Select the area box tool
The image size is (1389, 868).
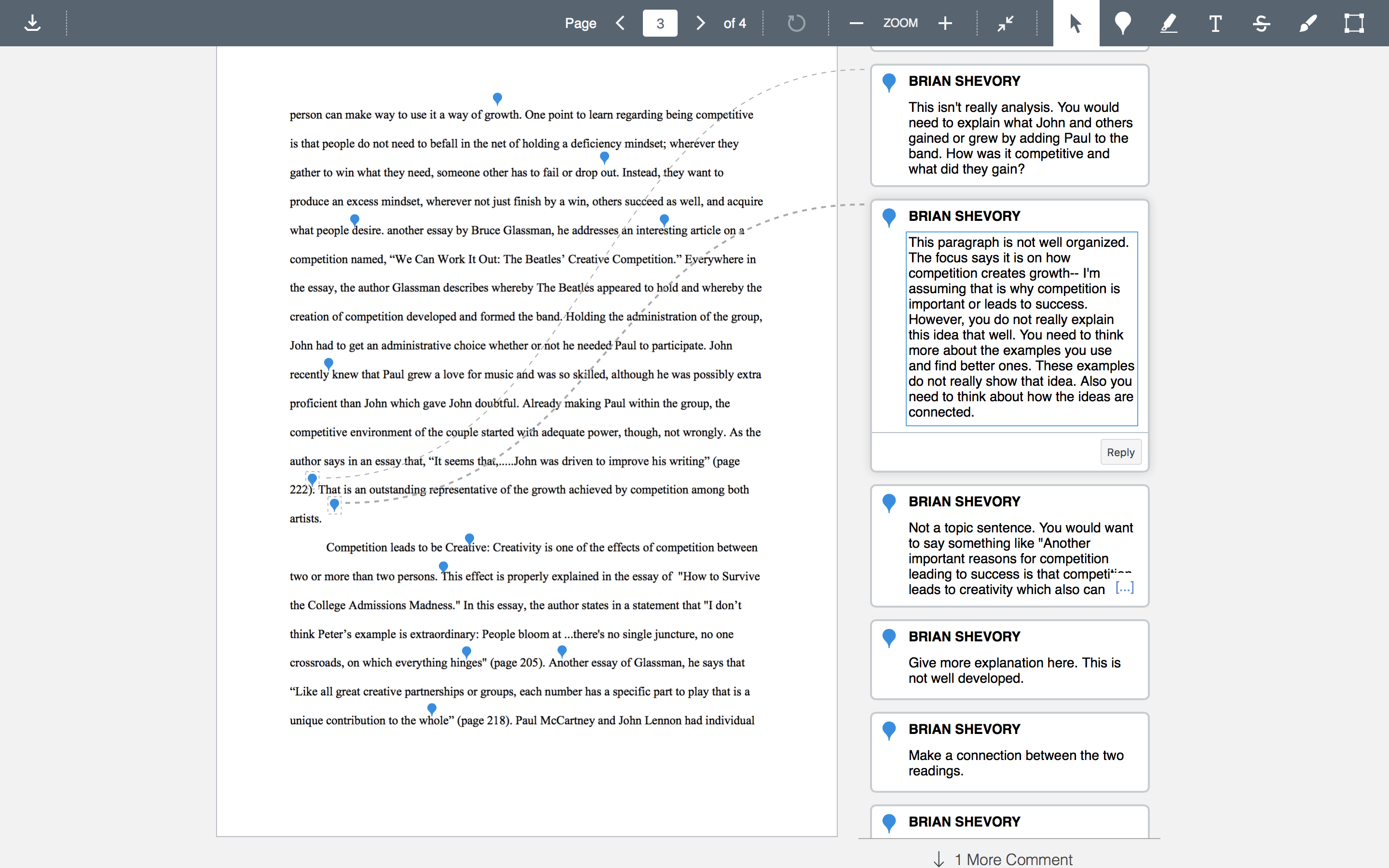(1354, 23)
